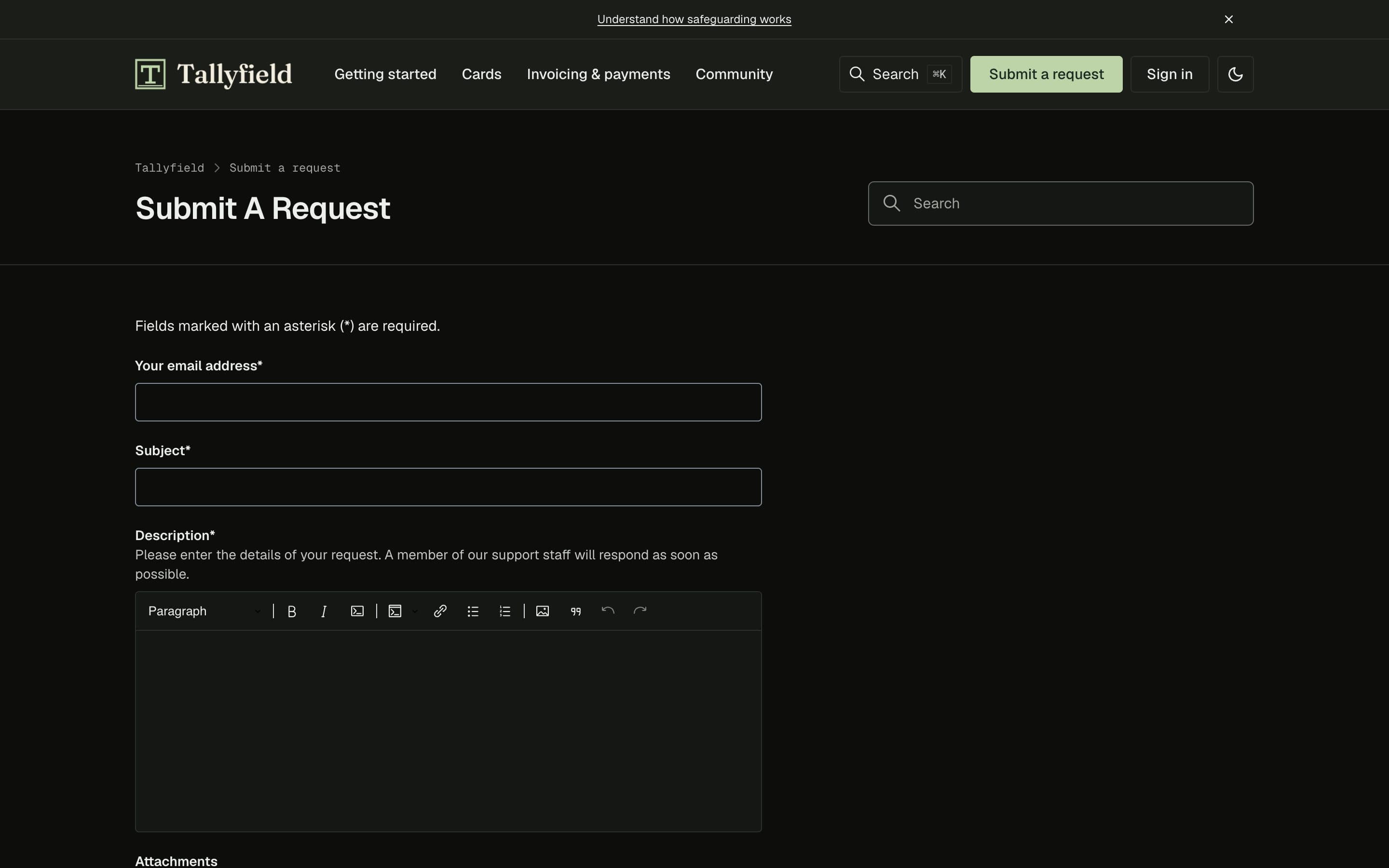Insert a code block in description
This screenshot has width=1389, height=868.
[395, 611]
